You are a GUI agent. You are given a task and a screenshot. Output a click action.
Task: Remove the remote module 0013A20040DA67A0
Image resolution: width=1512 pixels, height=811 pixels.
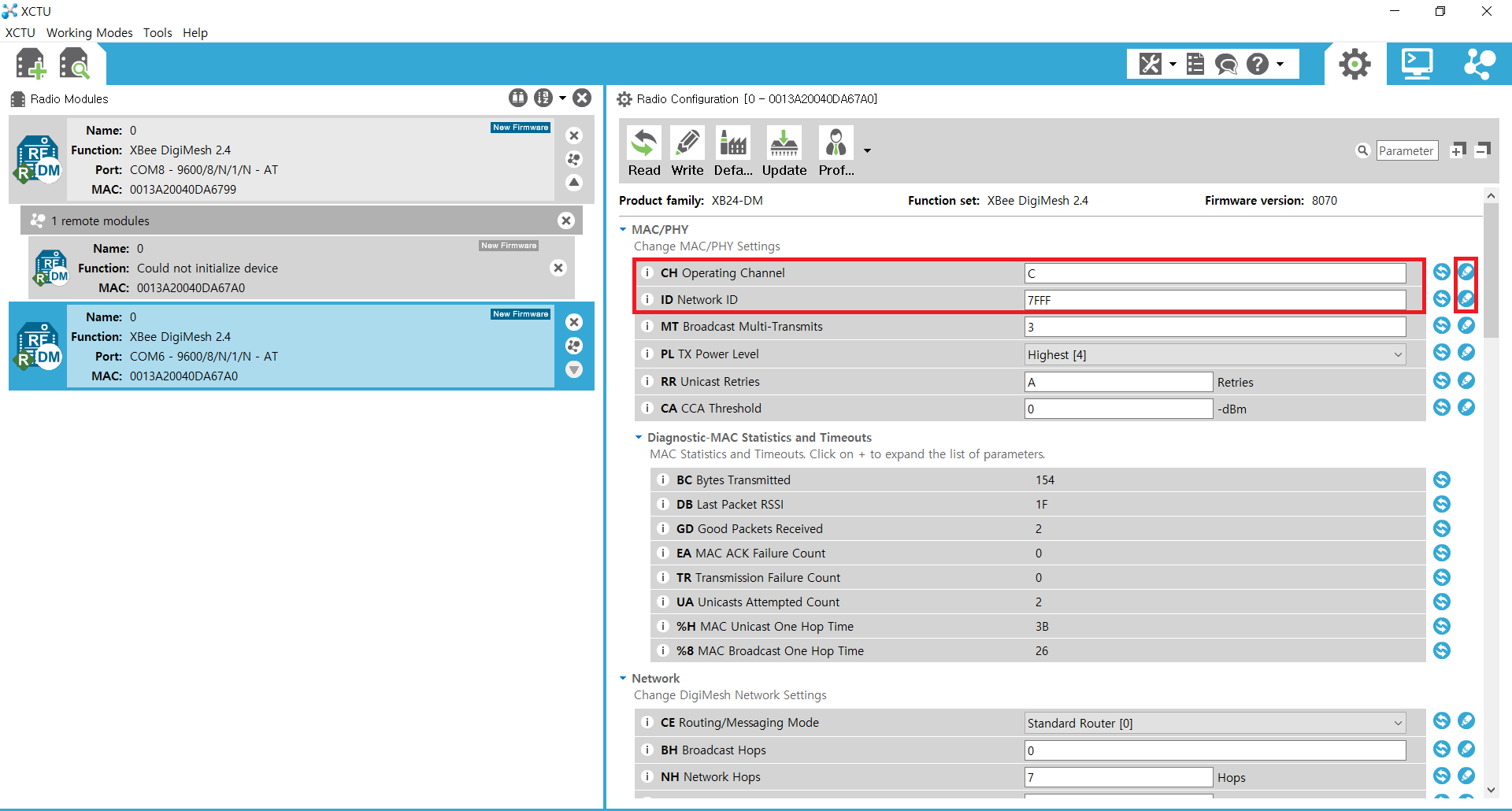point(558,268)
